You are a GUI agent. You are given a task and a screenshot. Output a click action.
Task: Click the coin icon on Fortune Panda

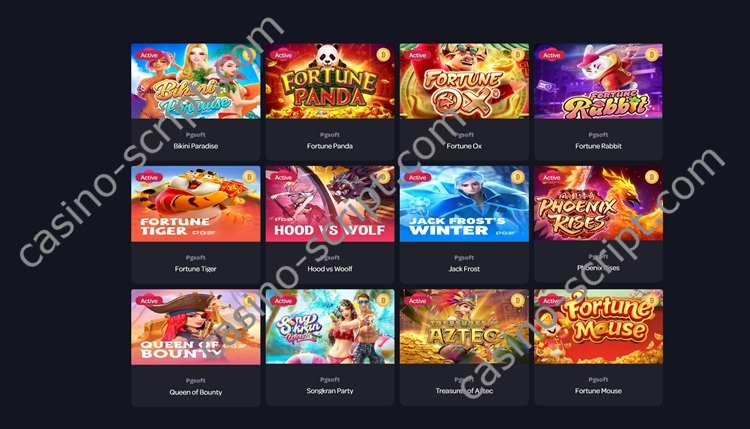pyautogui.click(x=383, y=55)
